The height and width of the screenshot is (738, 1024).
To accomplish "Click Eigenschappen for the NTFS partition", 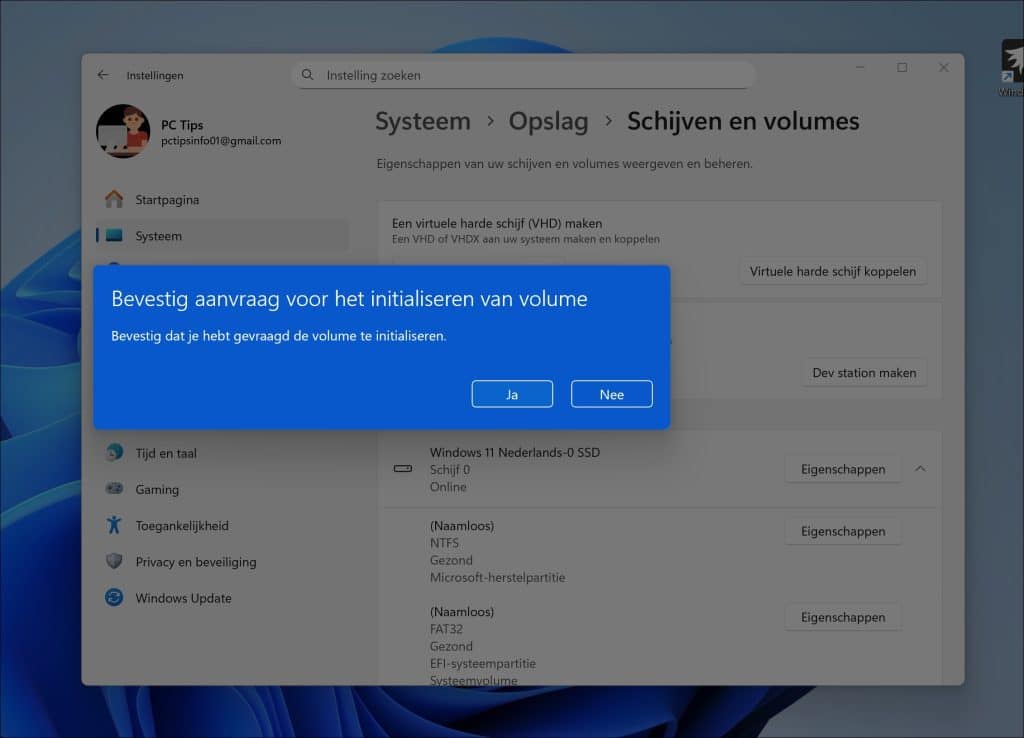I will tap(843, 531).
